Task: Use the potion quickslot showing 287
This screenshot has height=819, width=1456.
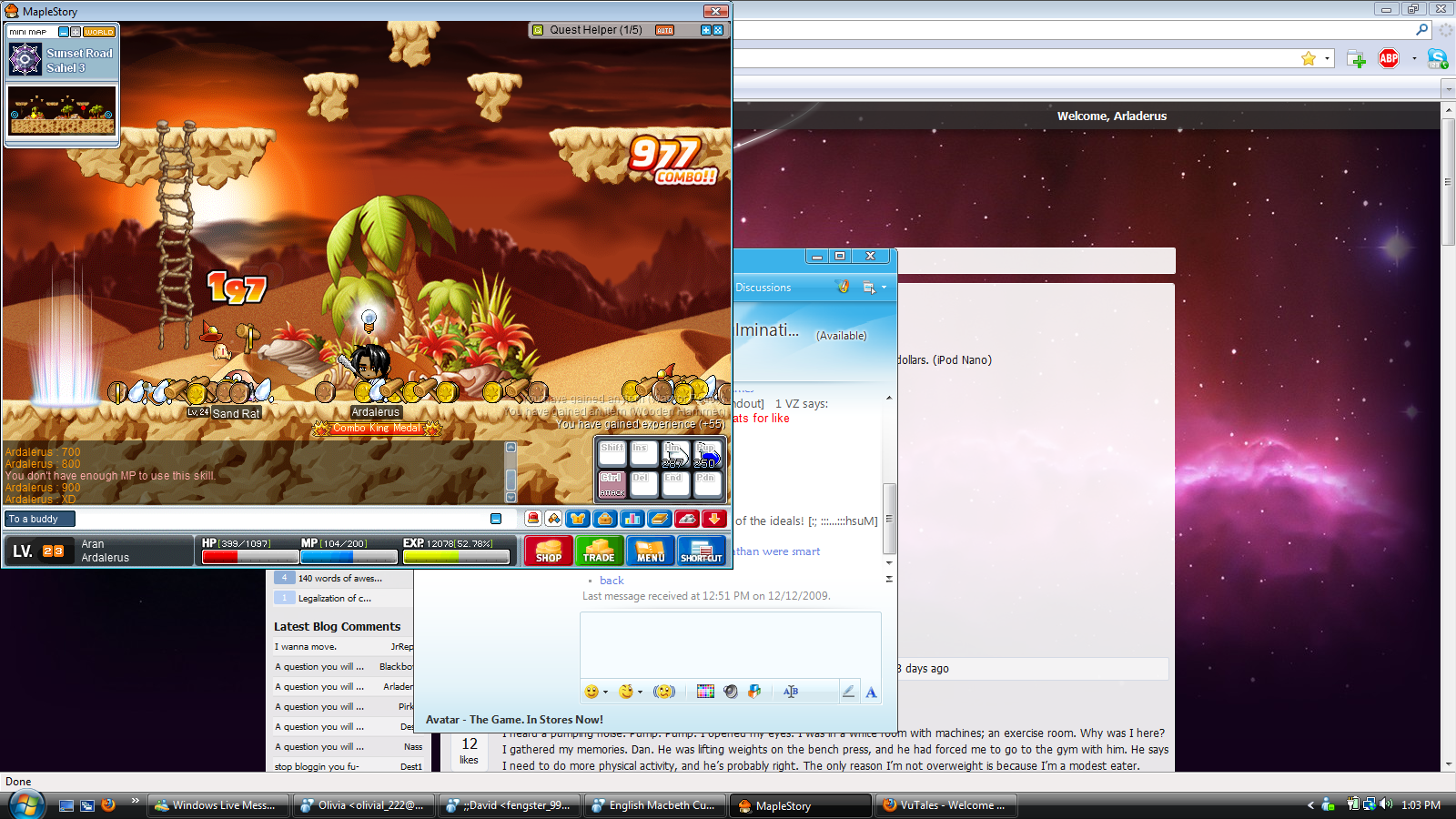Action: 675,454
